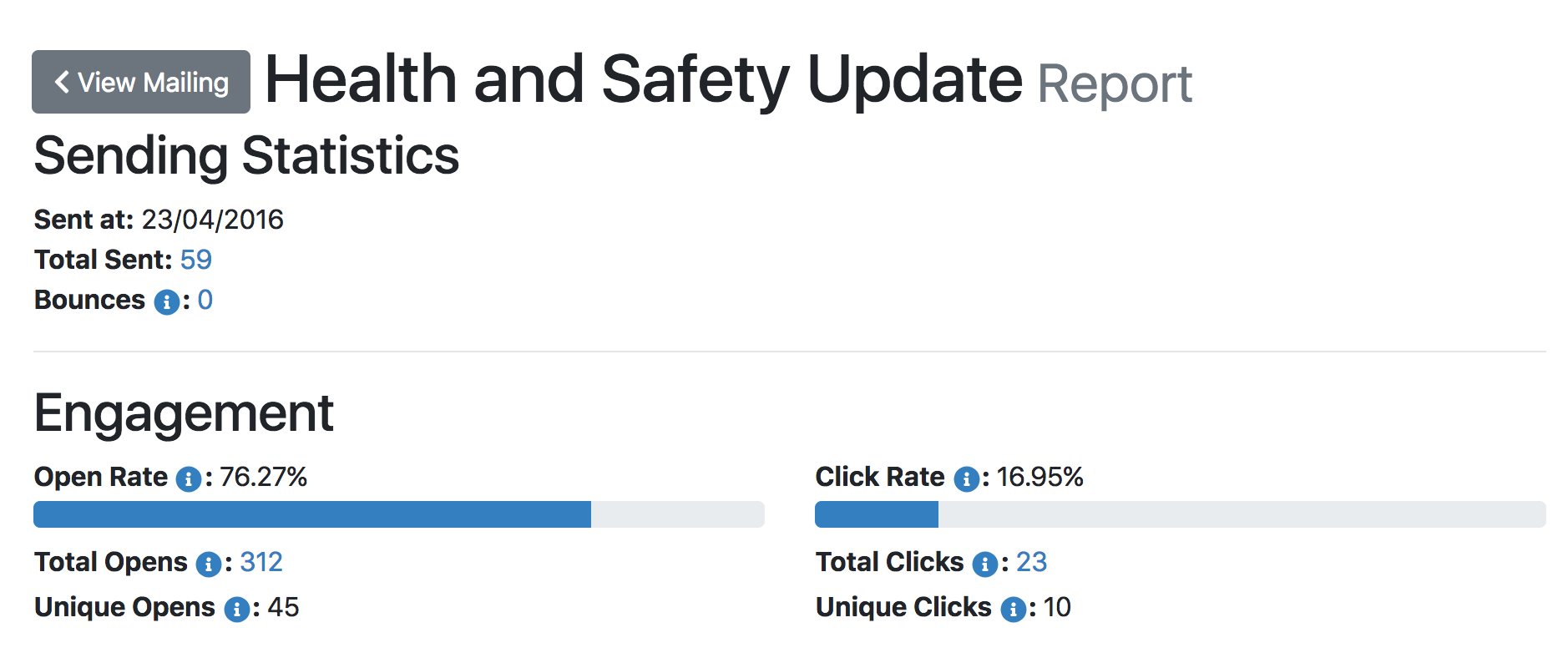Screen dimensions: 1568x663
Task: Click the Report label in the header
Action: (1115, 83)
